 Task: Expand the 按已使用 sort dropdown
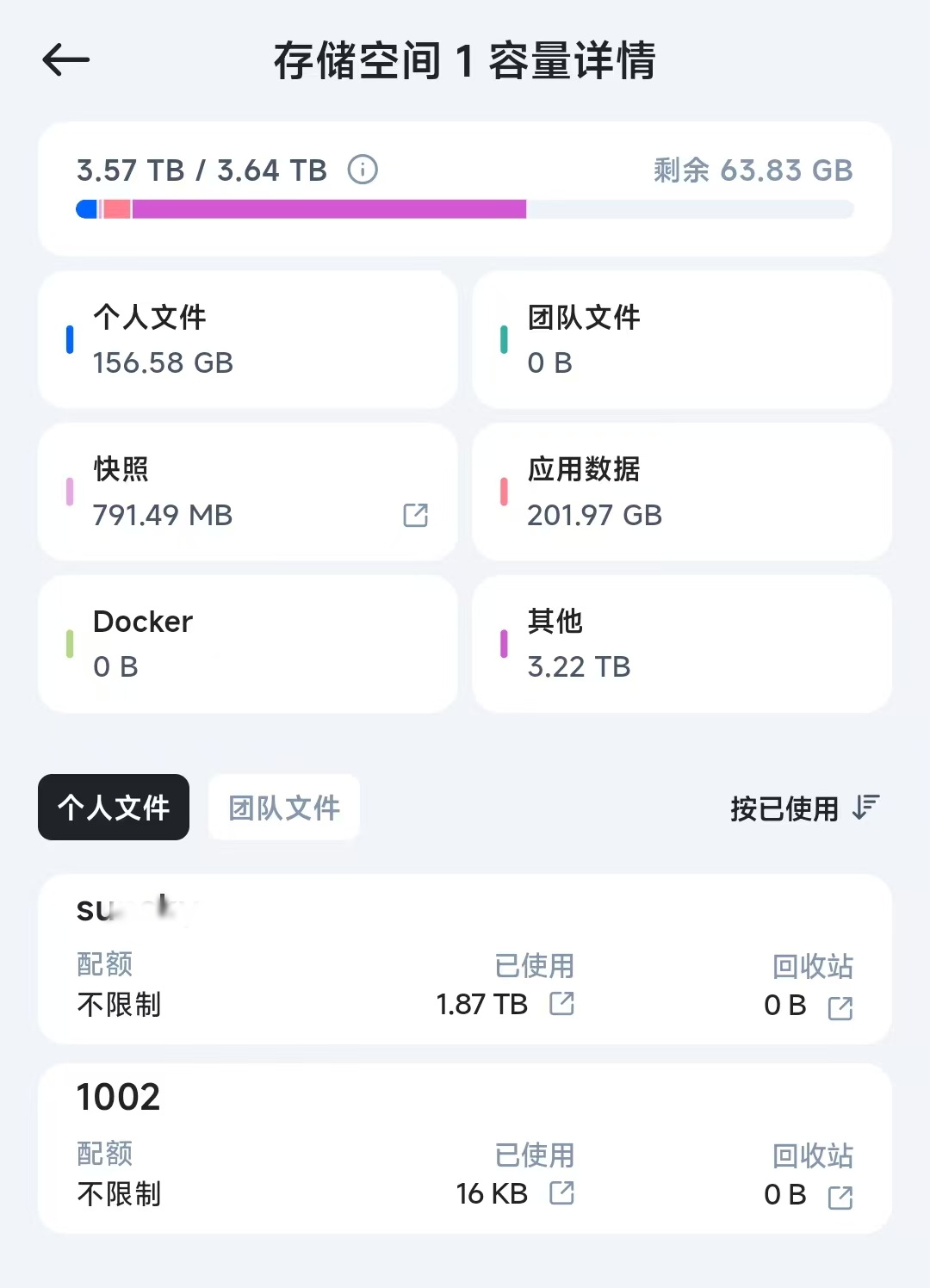tap(784, 808)
